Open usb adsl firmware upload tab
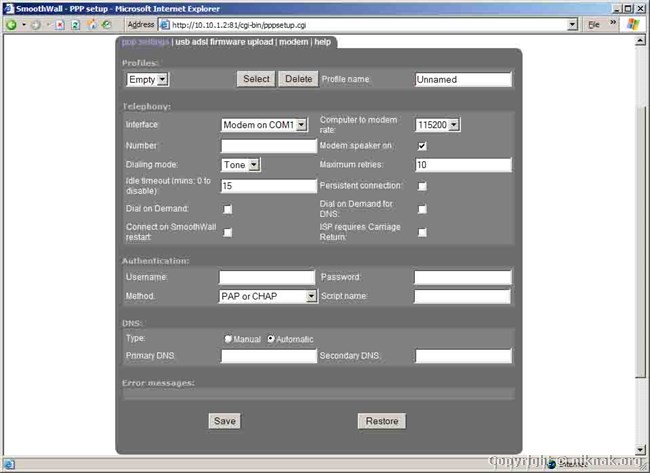 [x=224, y=42]
